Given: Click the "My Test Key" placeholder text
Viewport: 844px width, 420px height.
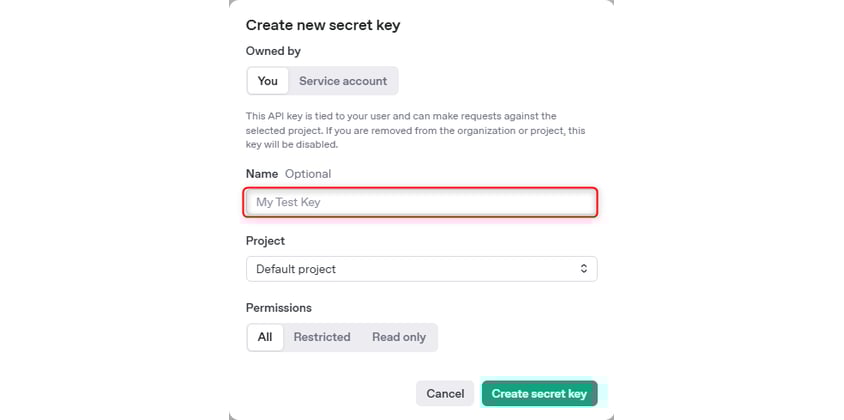Looking at the screenshot, I should pos(288,202).
